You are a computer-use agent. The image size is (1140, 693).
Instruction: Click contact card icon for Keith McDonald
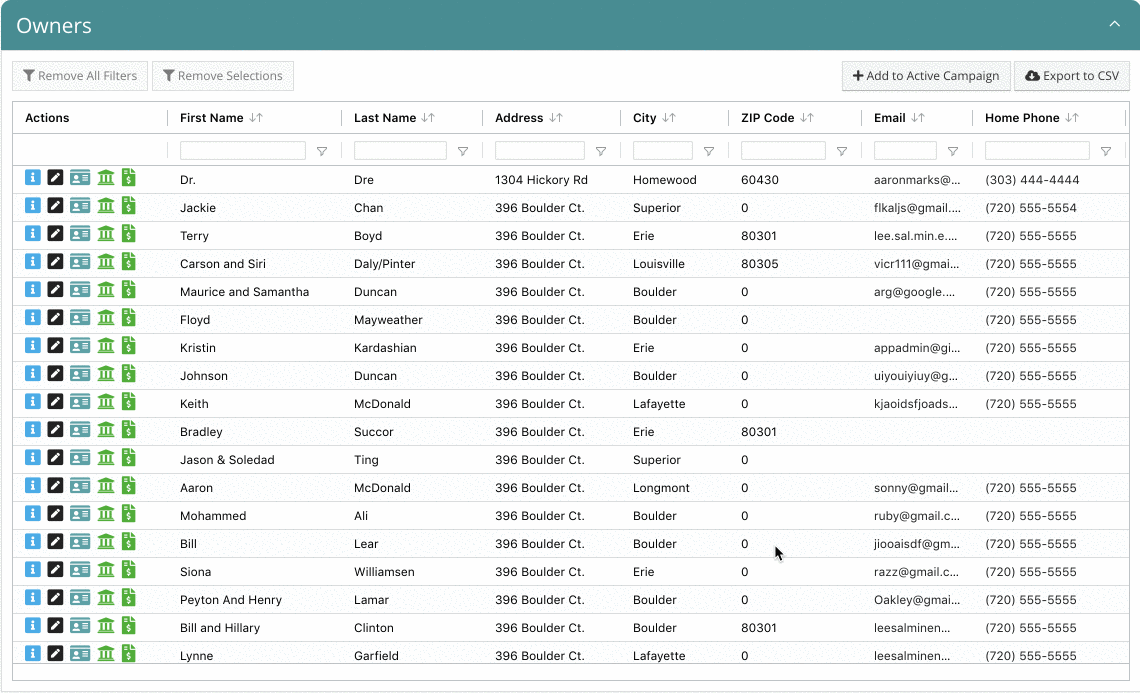pyautogui.click(x=80, y=402)
